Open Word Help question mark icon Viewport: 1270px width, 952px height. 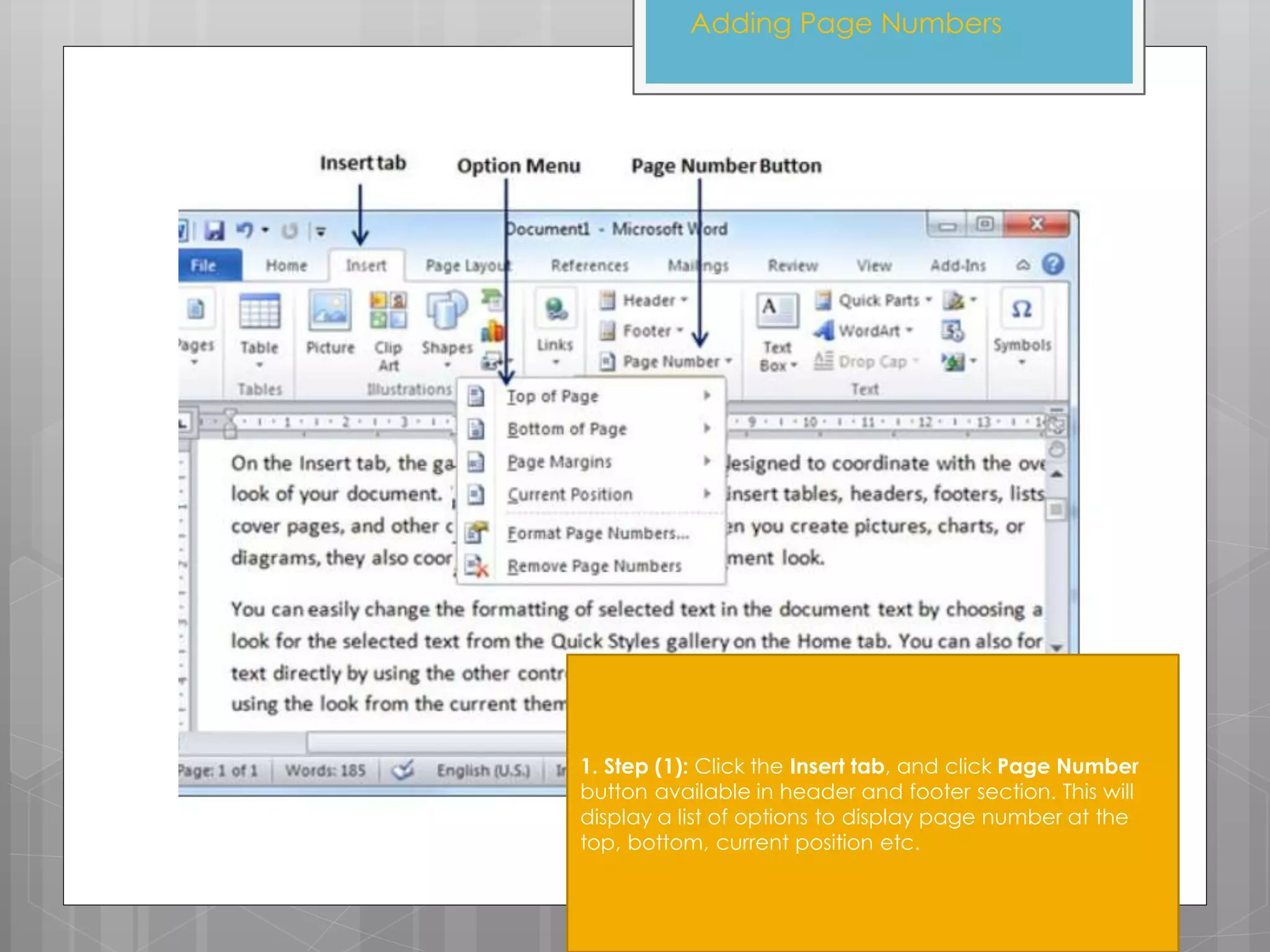(1053, 265)
